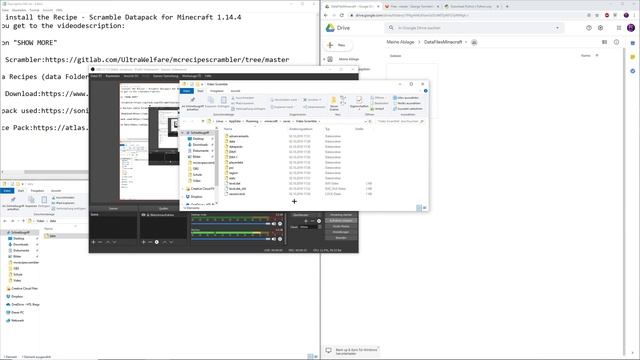Open the Google apps grid icon

pos(619,28)
